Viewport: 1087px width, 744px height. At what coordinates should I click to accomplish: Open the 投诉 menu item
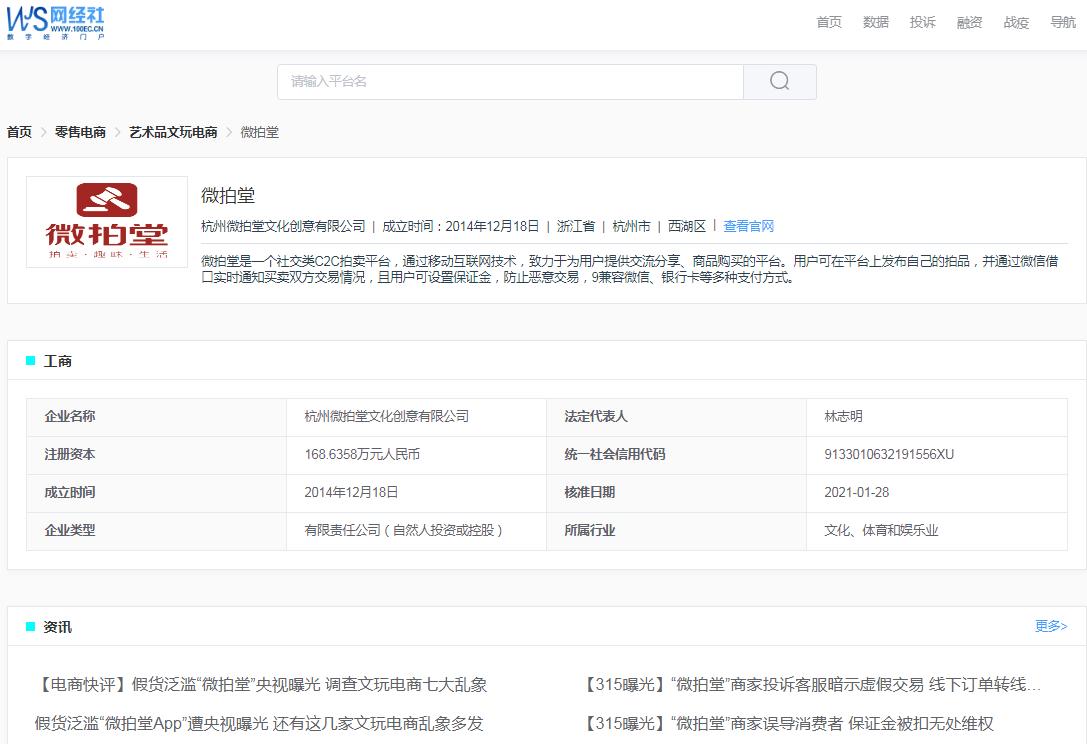click(922, 22)
